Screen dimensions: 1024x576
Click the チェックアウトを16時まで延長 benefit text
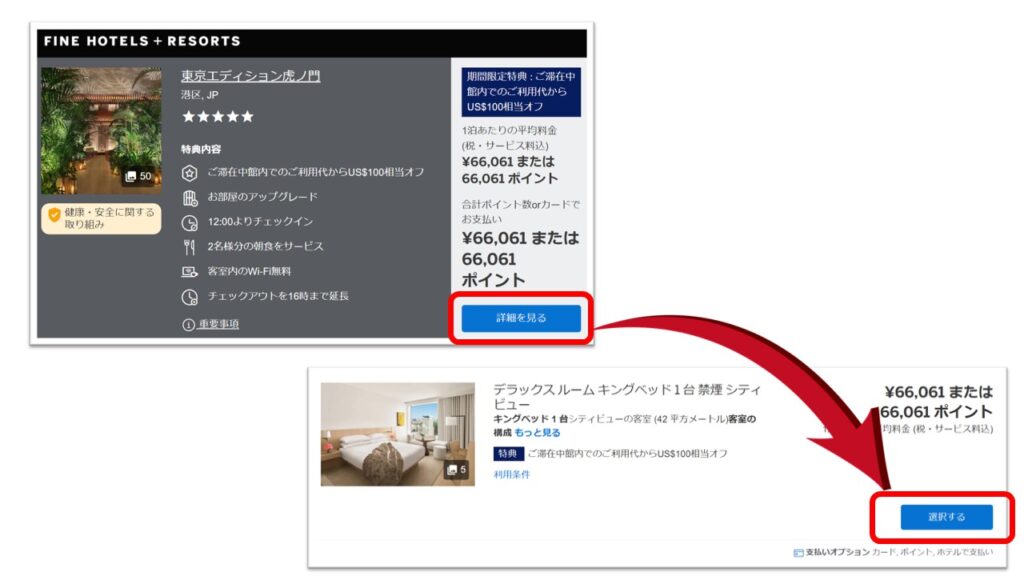[x=278, y=296]
